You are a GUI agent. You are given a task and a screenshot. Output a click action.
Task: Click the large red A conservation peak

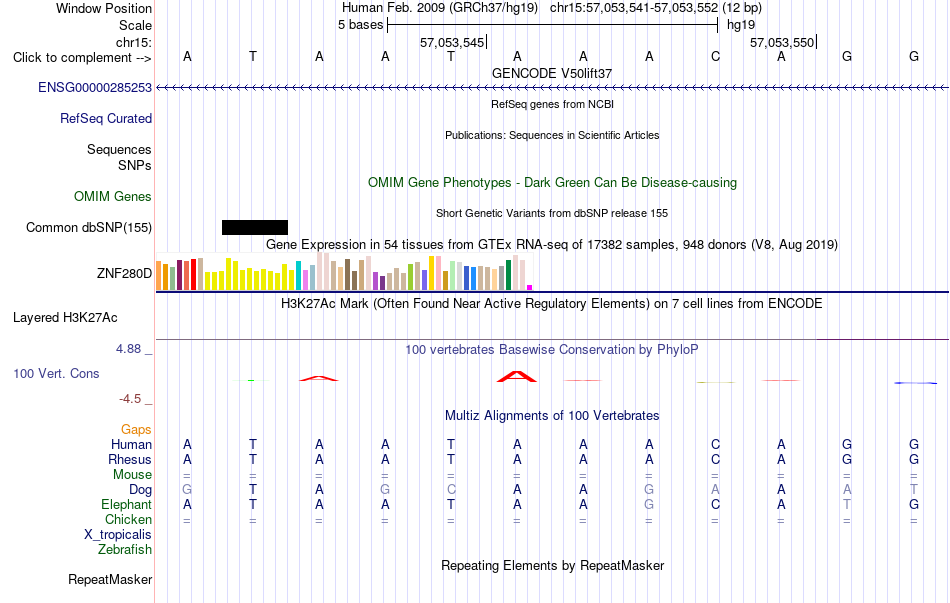(x=517, y=377)
